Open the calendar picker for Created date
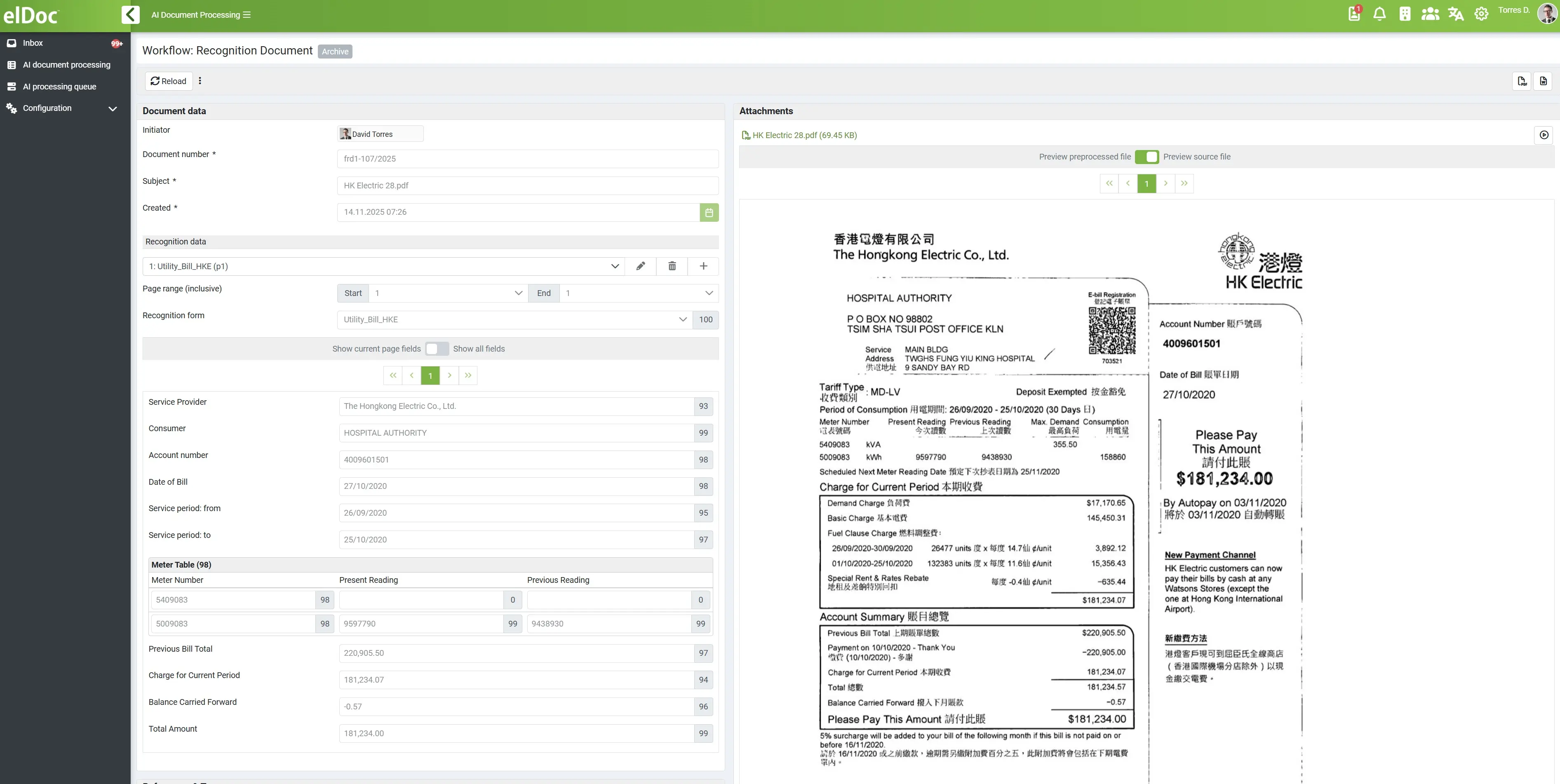The height and width of the screenshot is (784, 1560). click(709, 213)
